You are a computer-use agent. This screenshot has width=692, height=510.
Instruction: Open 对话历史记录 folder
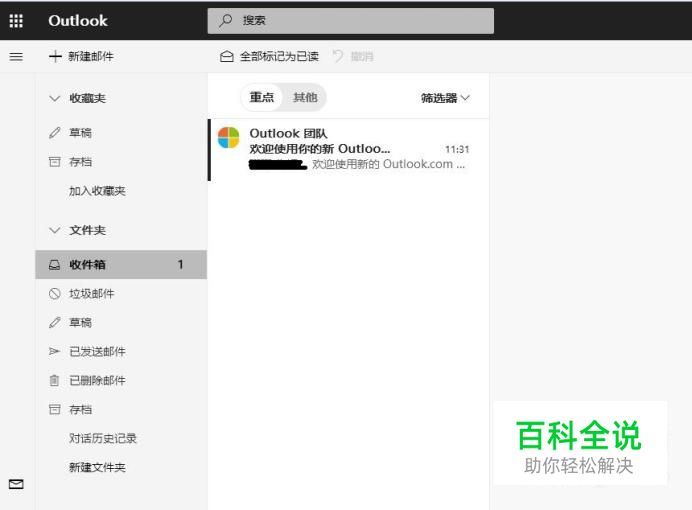click(103, 439)
